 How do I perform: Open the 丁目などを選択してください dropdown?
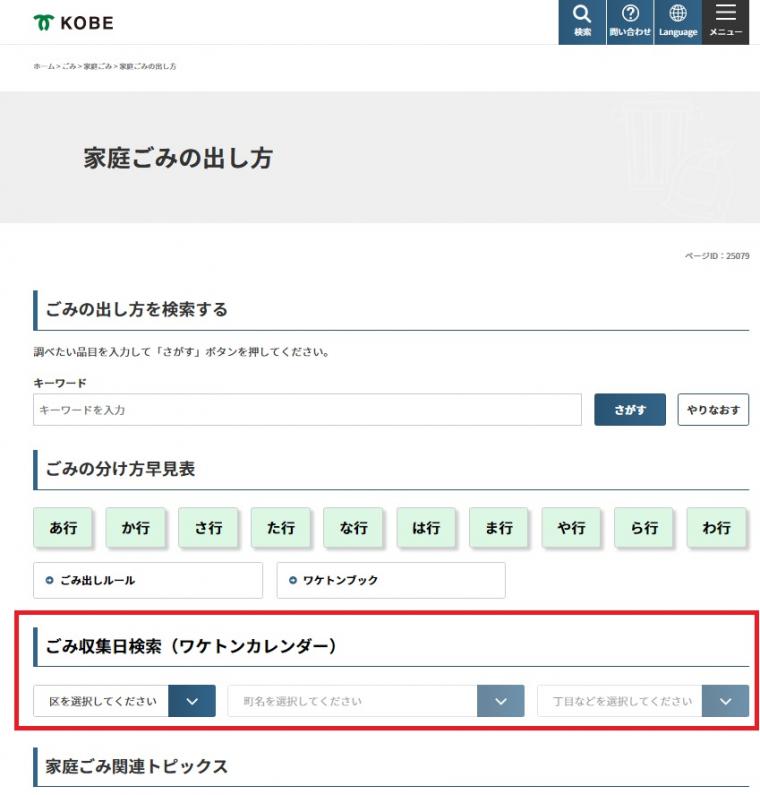point(643,701)
